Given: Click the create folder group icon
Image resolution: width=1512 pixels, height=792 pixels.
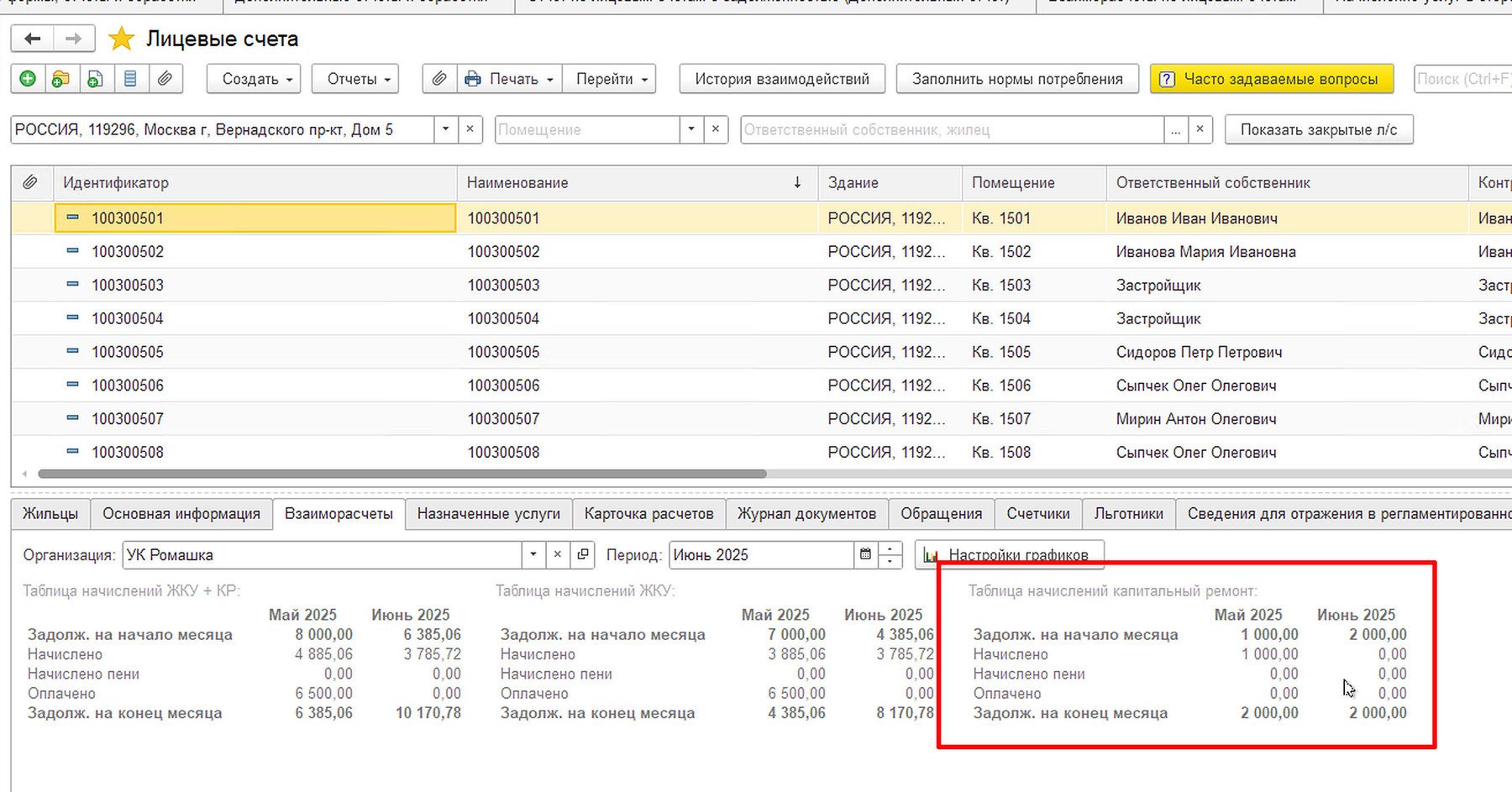Looking at the screenshot, I should (61, 79).
